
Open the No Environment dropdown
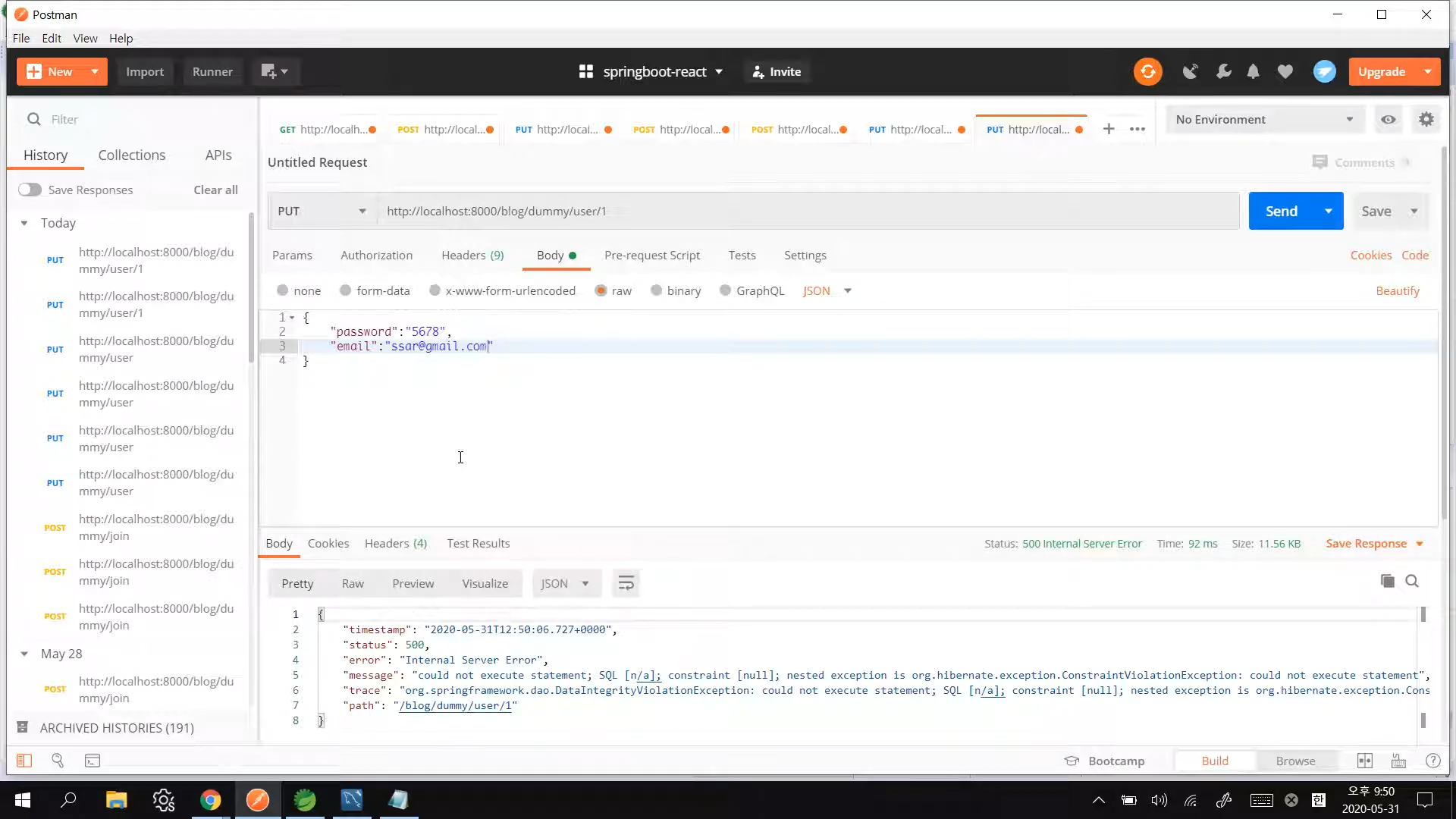pos(1265,119)
